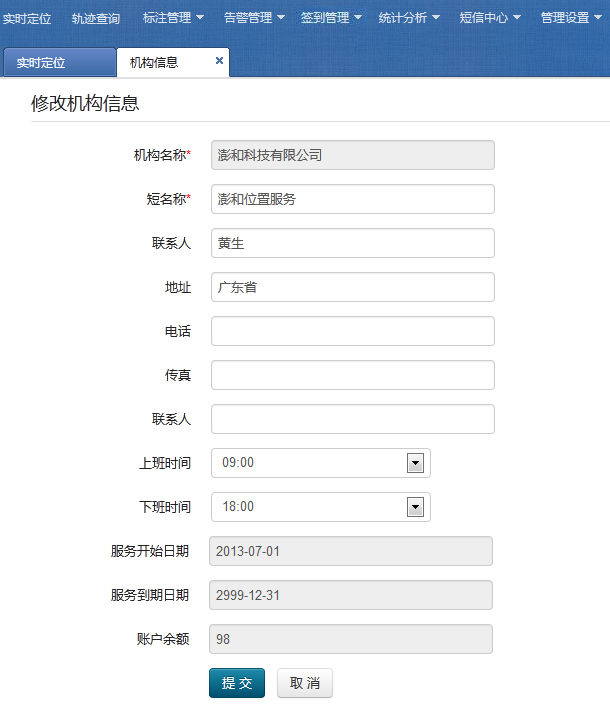Expand the 短信中心 dropdown menu
Viewport: 610px width, 706px height.
click(x=490, y=18)
